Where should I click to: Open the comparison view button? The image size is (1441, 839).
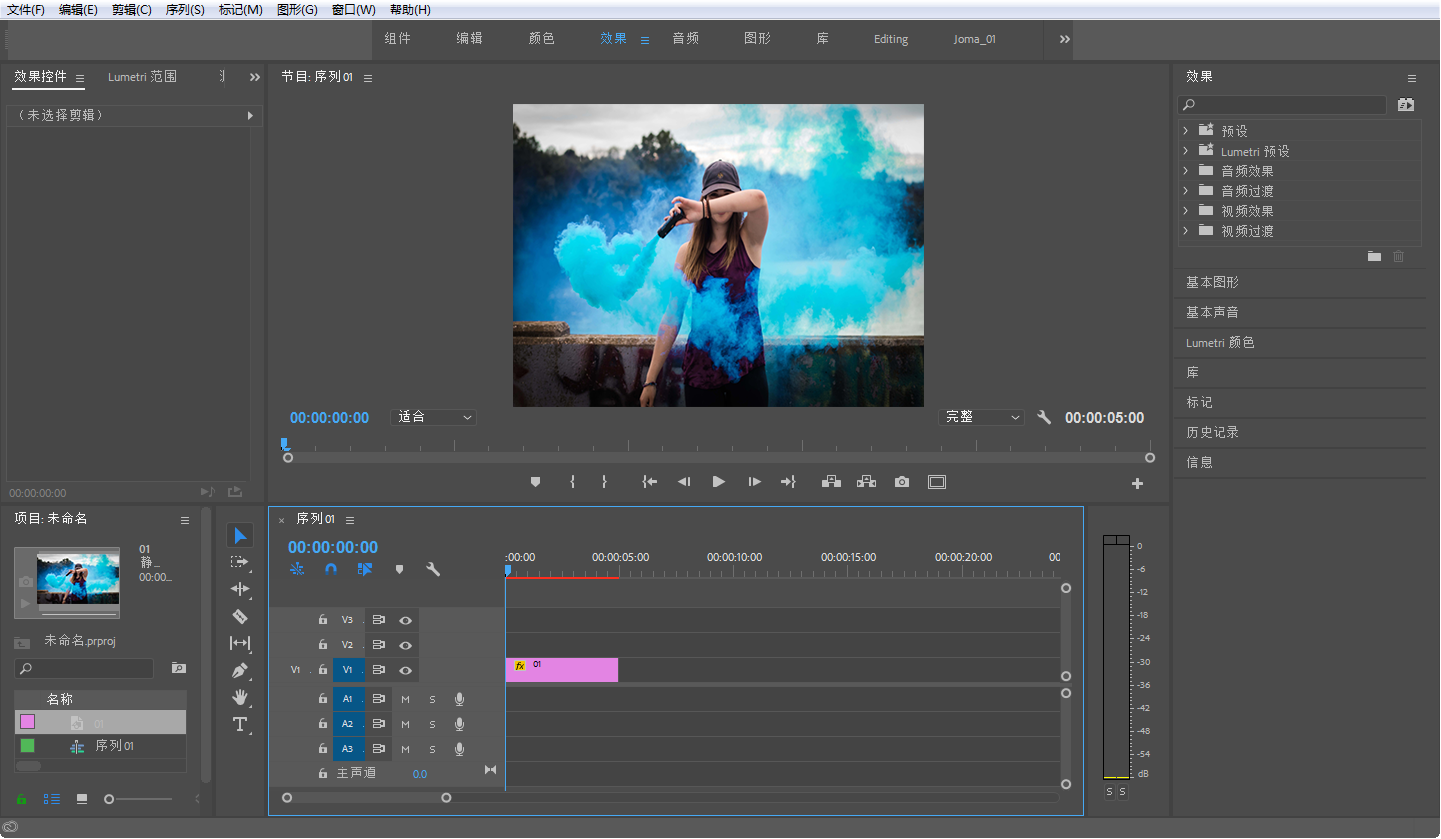tap(937, 482)
